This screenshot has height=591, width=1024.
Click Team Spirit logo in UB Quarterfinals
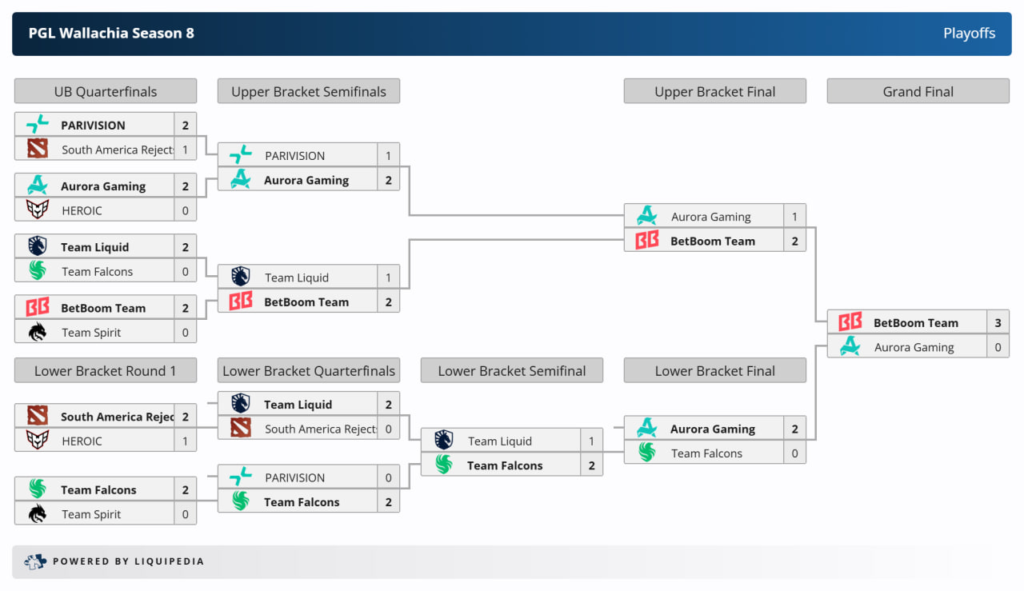click(x=38, y=332)
